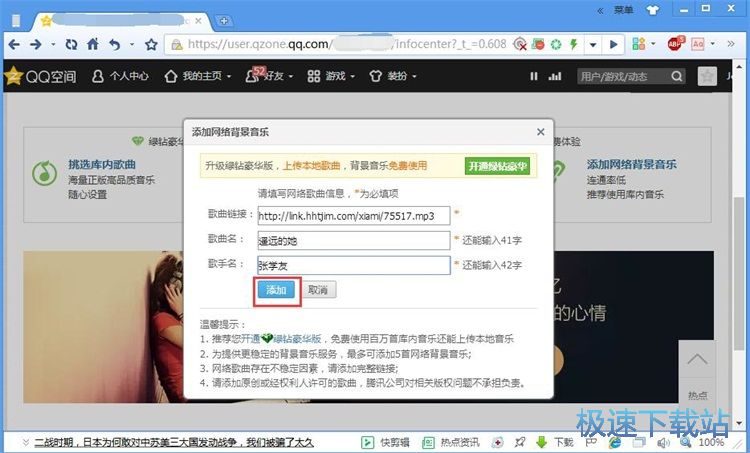Image resolution: width=750 pixels, height=453 pixels.
Task: Open the 装扮 menu
Action: click(393, 76)
